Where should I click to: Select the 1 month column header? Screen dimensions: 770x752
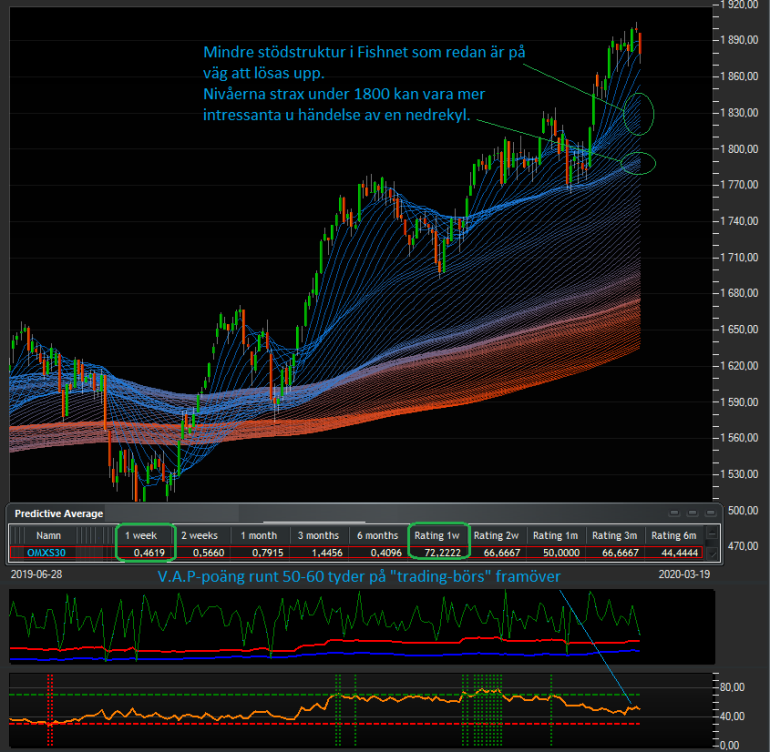(259, 535)
